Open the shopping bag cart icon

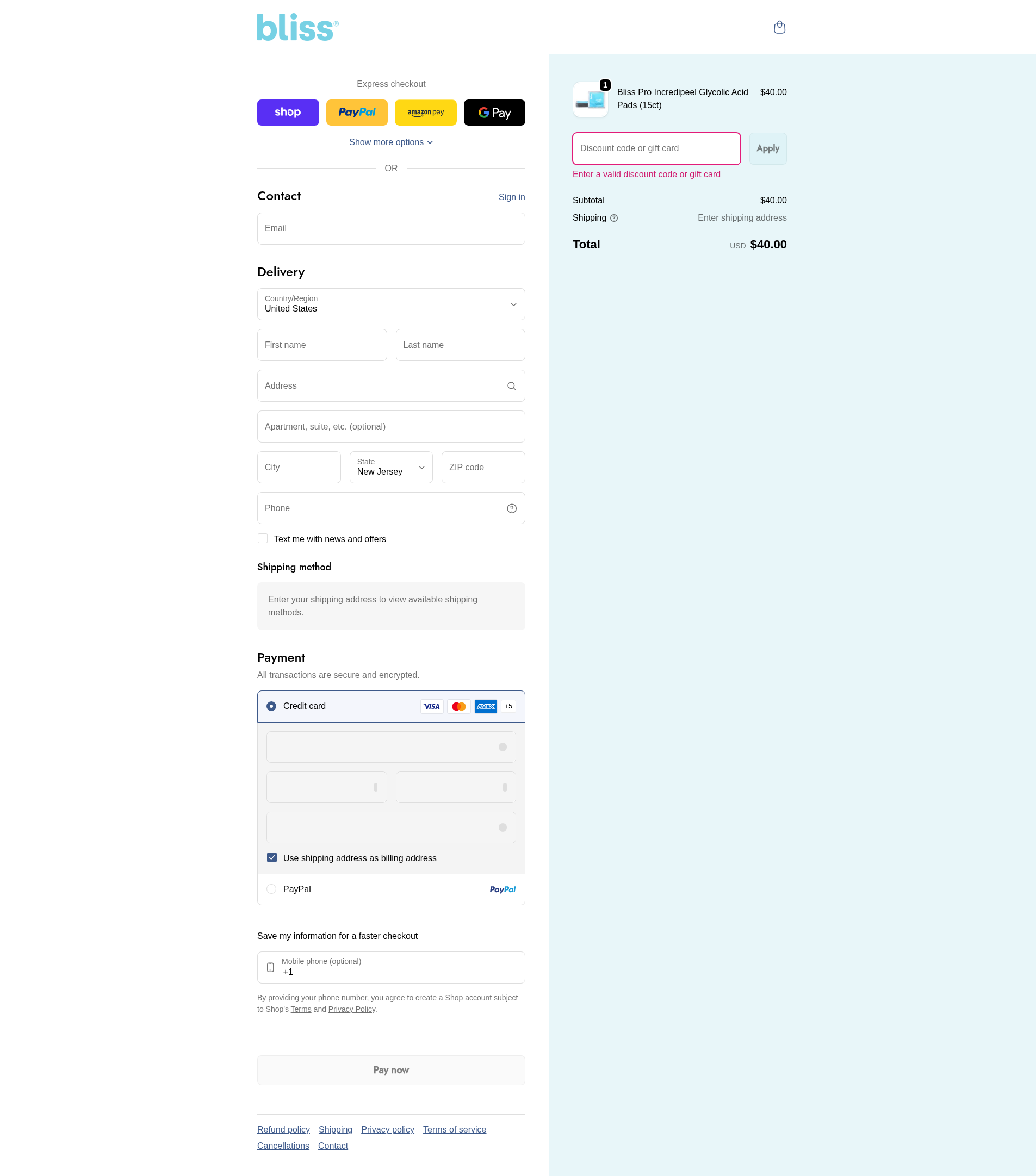pos(779,27)
